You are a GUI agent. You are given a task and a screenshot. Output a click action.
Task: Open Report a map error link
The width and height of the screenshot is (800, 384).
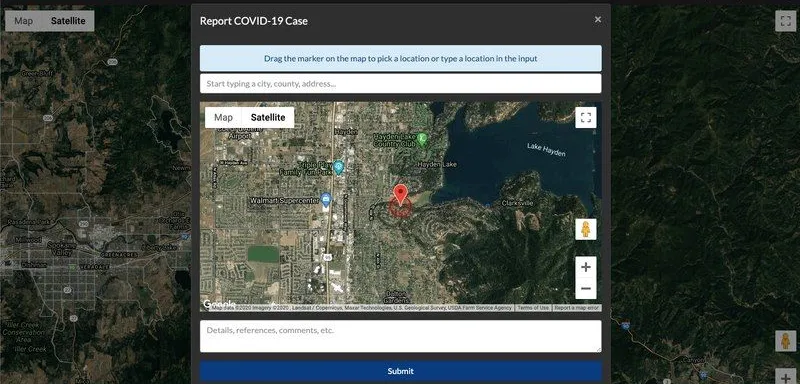tap(577, 308)
